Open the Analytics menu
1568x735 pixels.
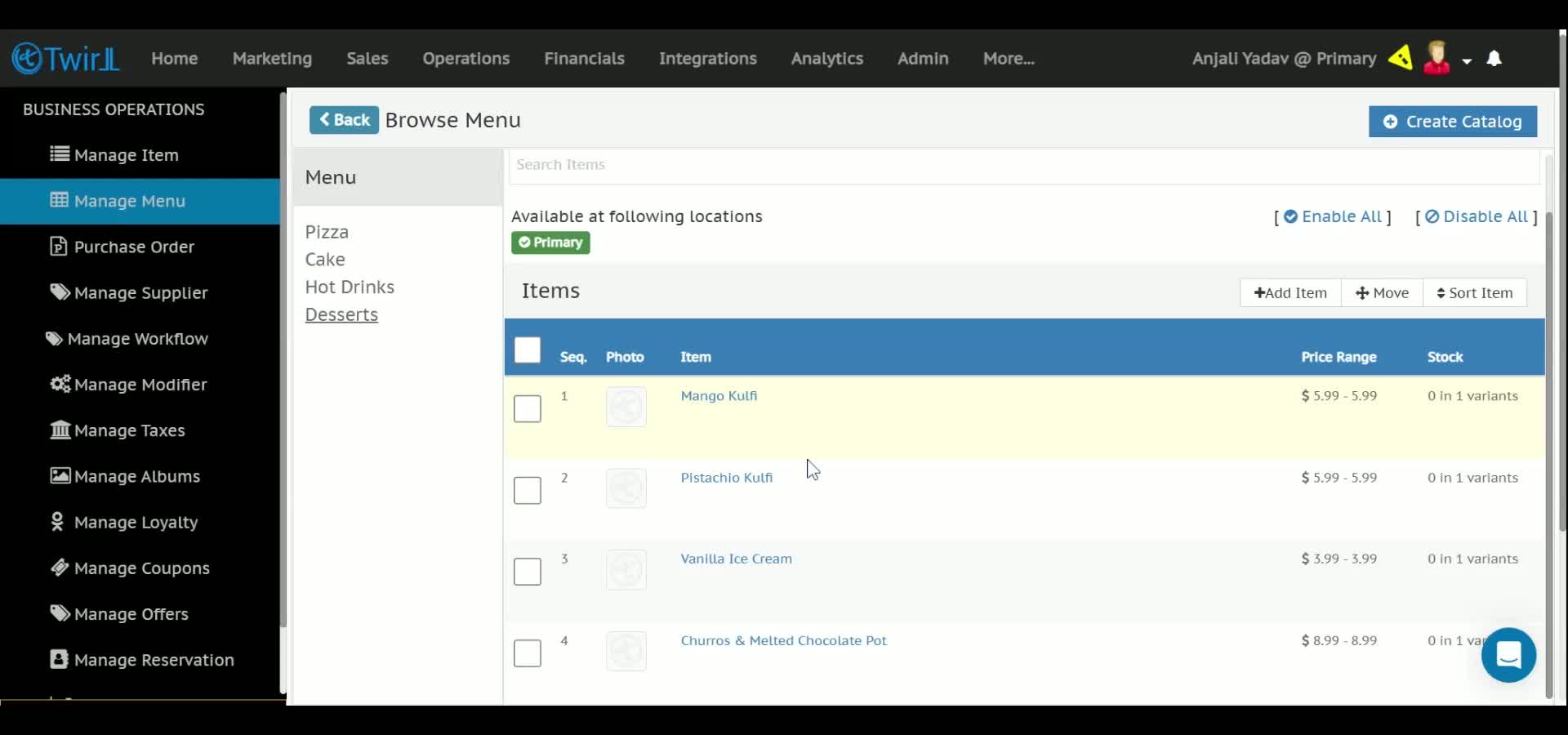coord(826,58)
